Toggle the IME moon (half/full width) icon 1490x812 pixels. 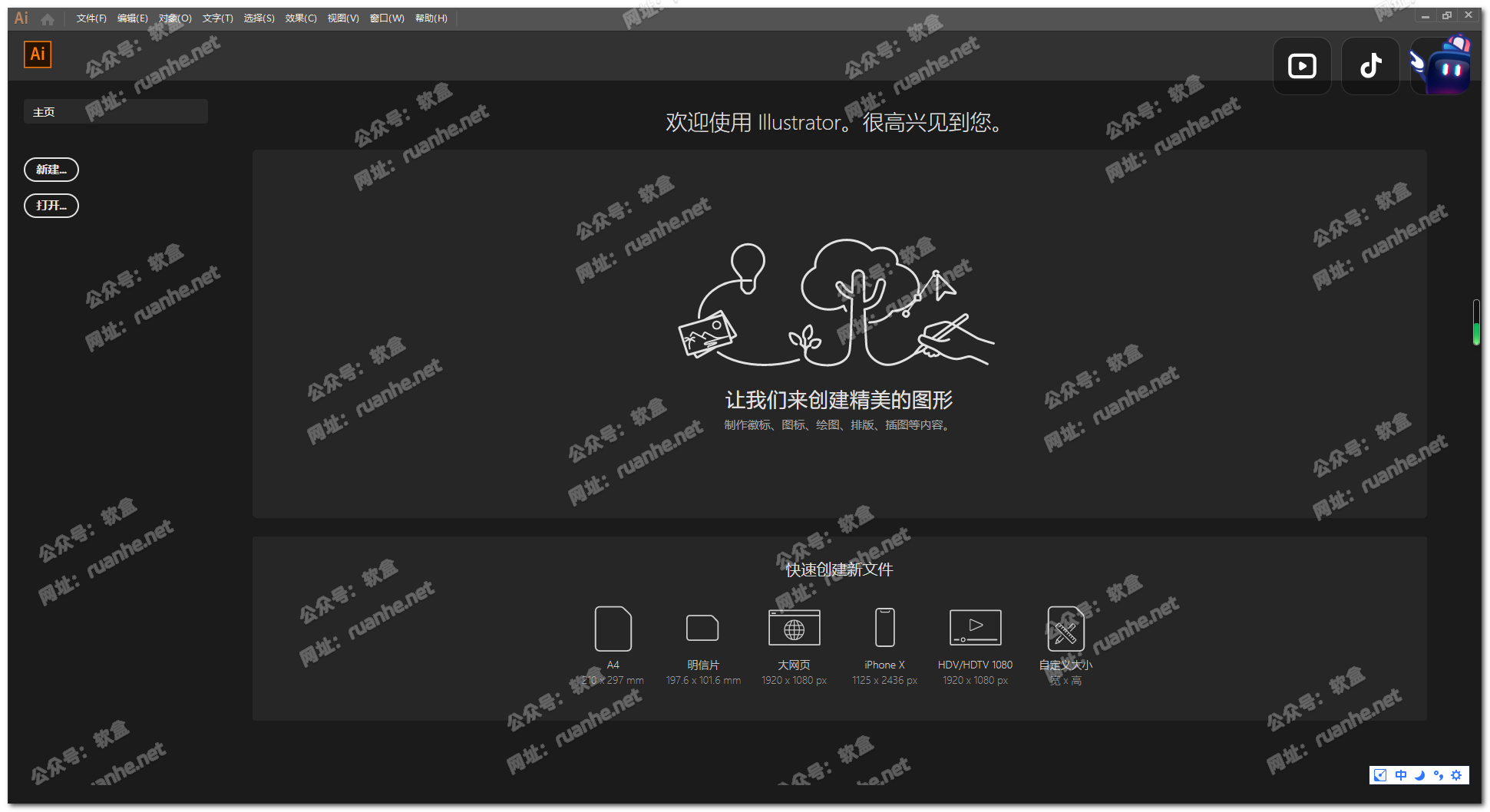coord(1419,775)
